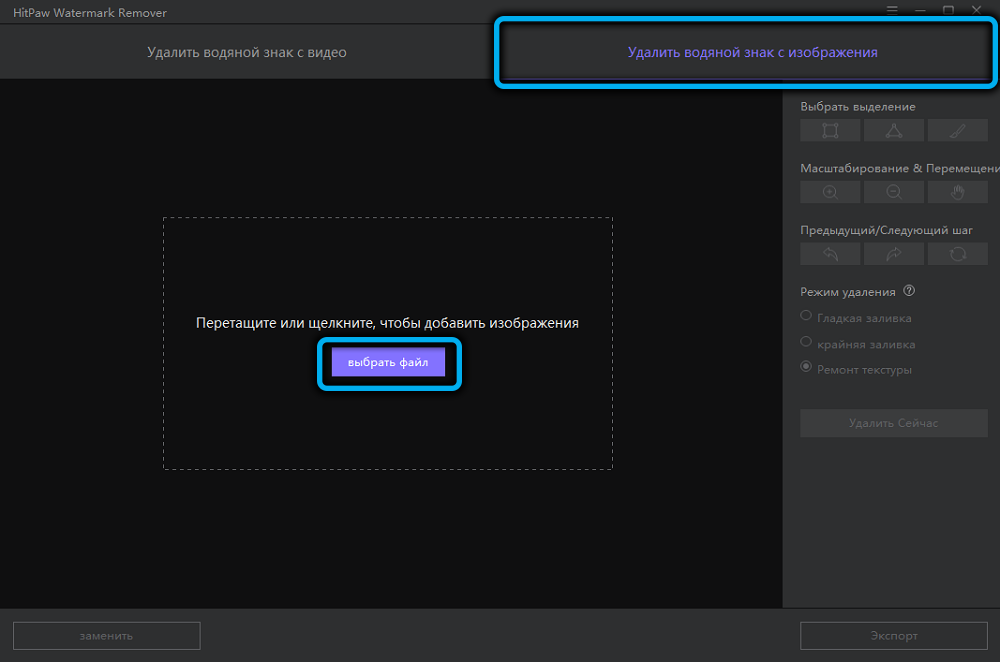Image resolution: width=1000 pixels, height=662 pixels.
Task: Click the 'Экспорт' button
Action: pyautogui.click(x=893, y=635)
